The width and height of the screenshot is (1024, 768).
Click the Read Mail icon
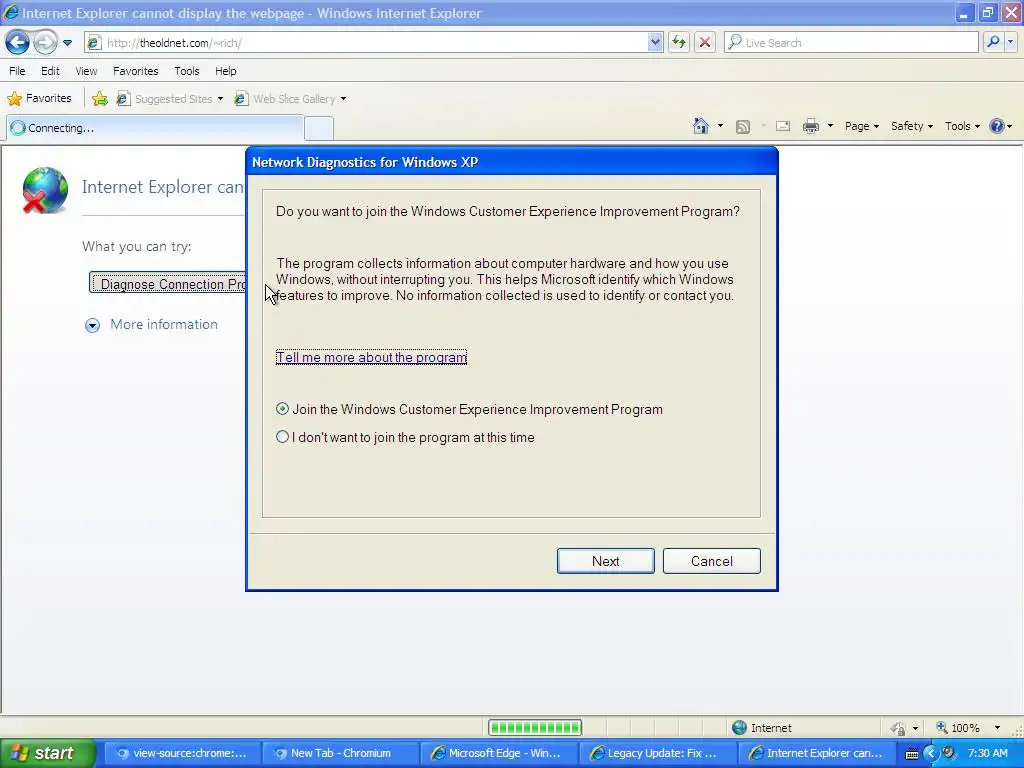[x=783, y=126]
